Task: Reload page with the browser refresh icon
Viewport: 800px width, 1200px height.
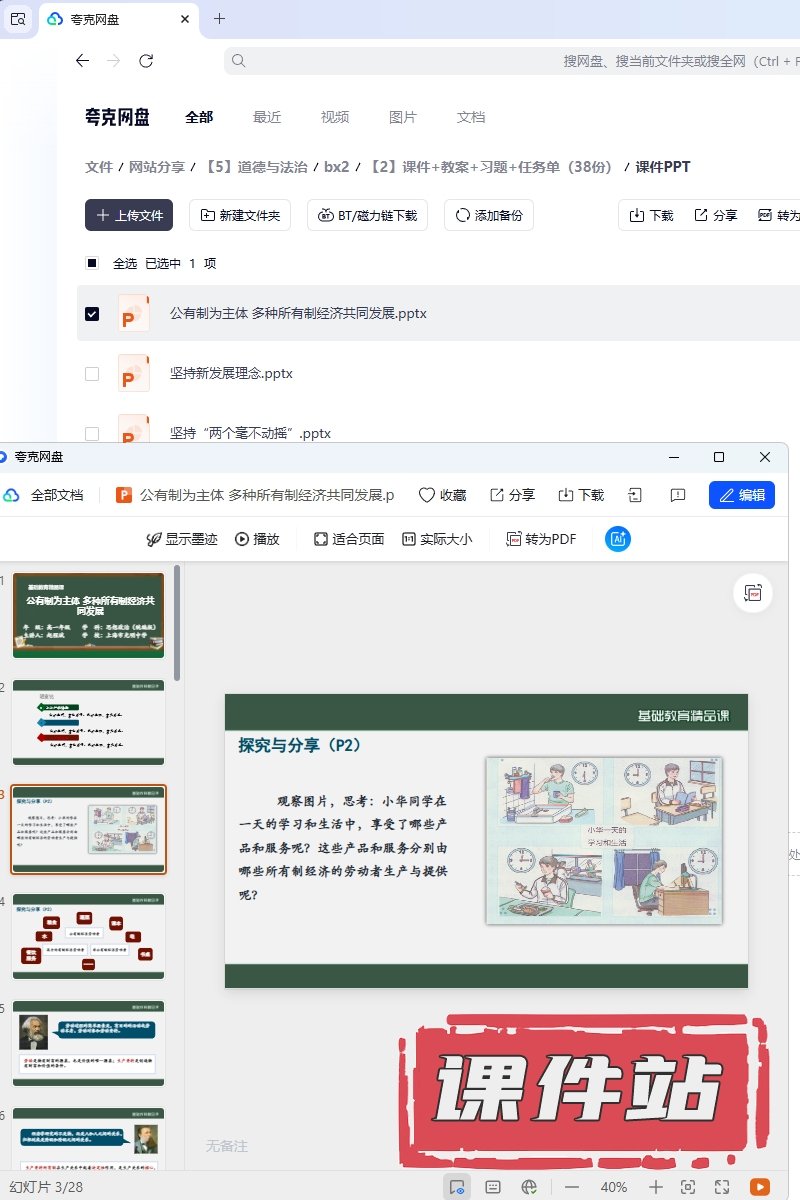Action: pos(146,61)
